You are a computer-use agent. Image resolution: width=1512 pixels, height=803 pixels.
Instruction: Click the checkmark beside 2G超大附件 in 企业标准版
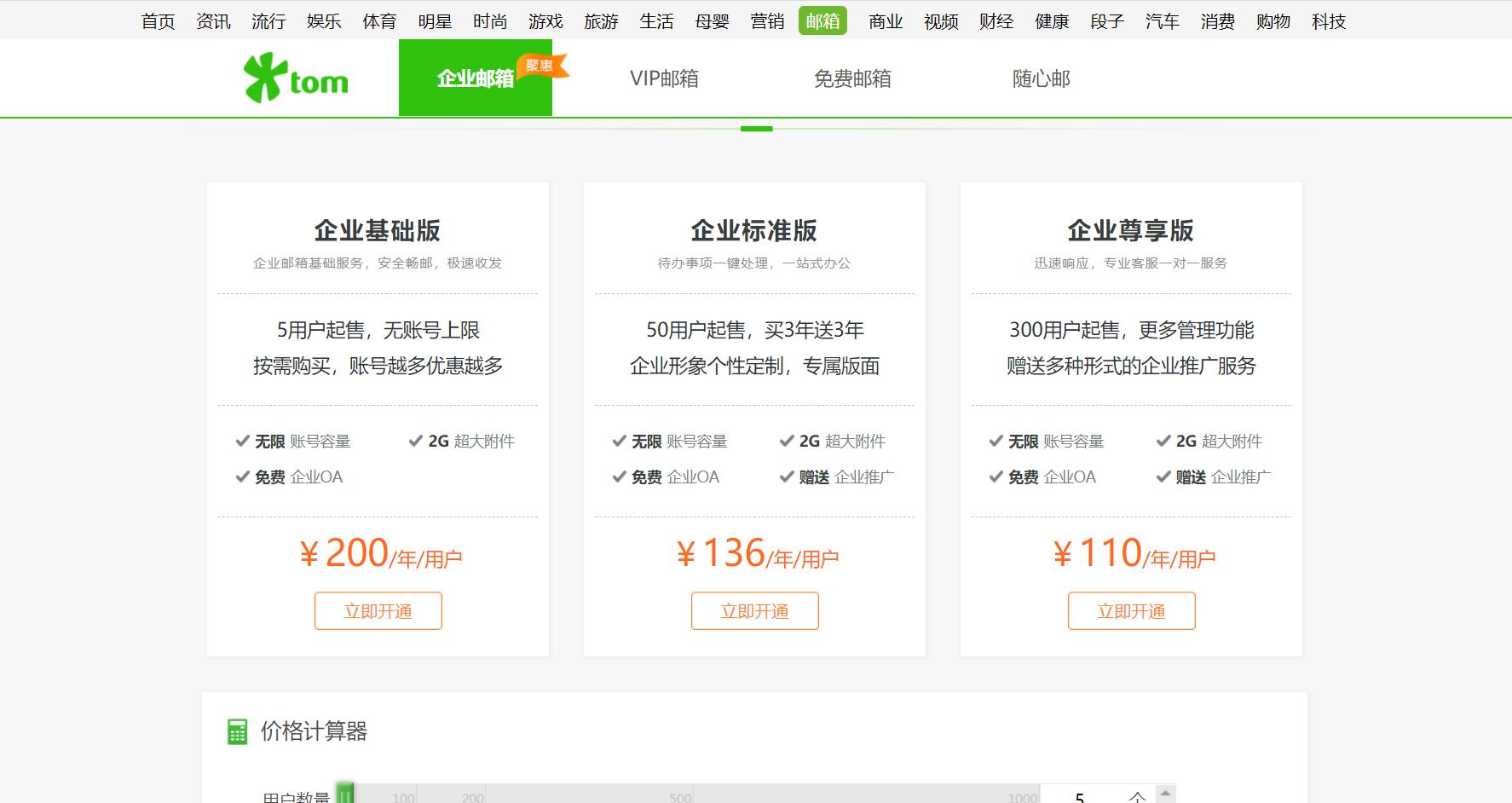pos(786,441)
